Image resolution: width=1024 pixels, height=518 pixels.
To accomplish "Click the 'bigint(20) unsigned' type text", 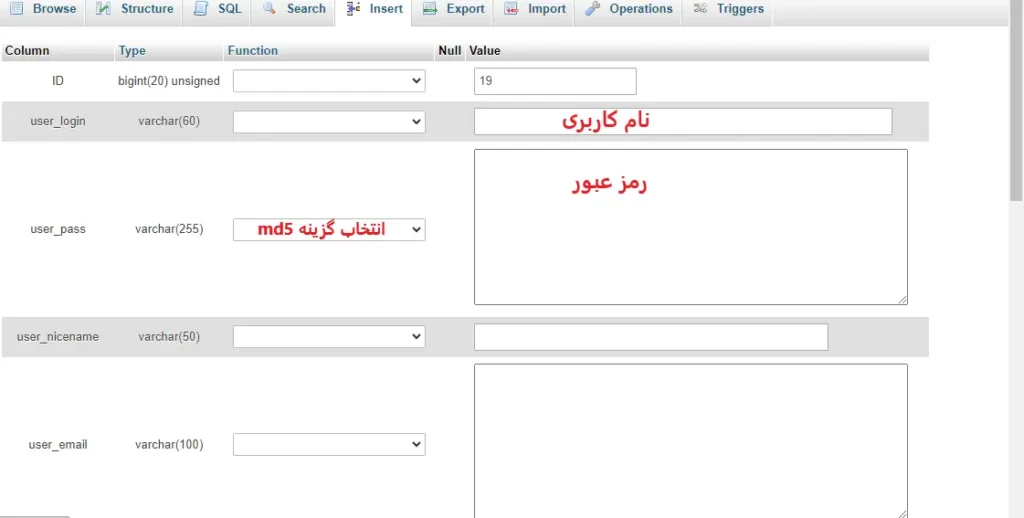I will point(168,81).
